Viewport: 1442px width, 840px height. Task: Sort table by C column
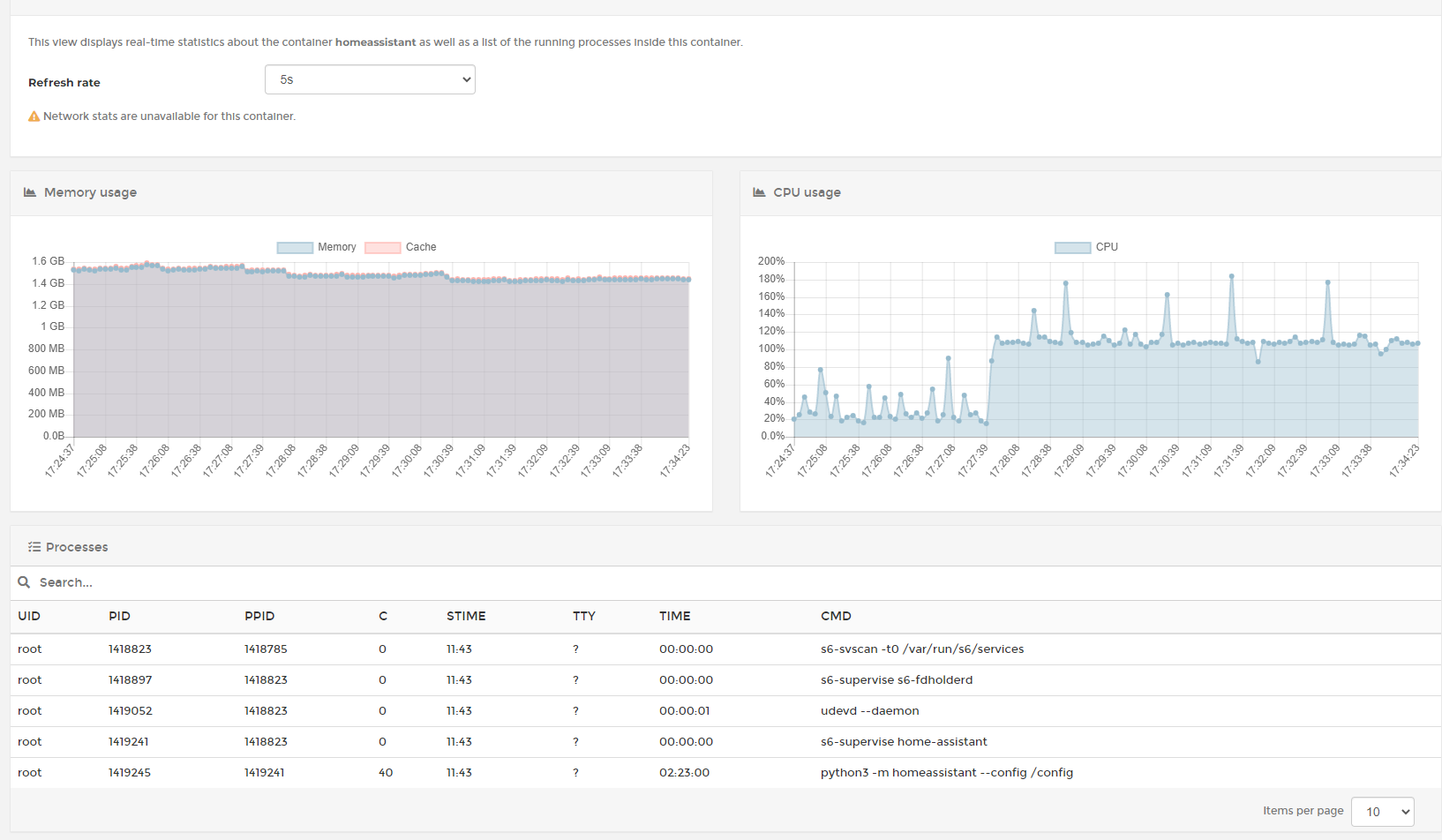pos(383,616)
